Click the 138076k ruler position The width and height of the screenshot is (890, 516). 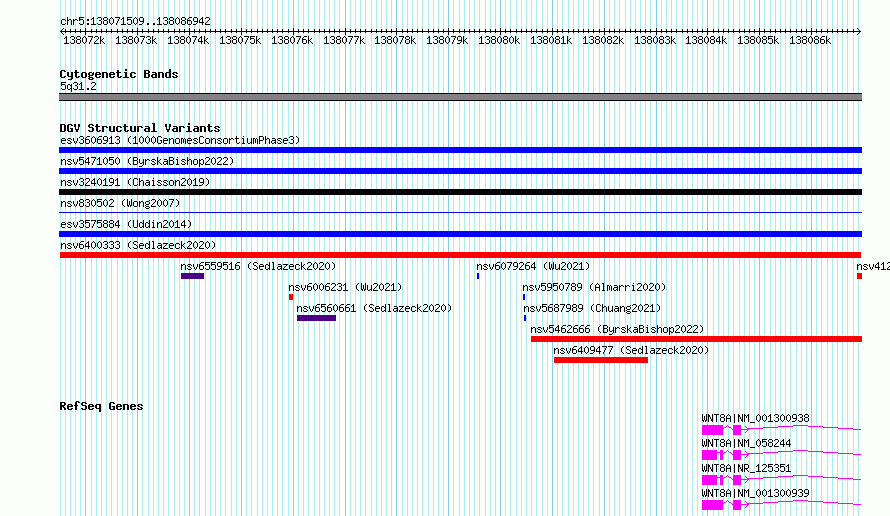(292, 40)
